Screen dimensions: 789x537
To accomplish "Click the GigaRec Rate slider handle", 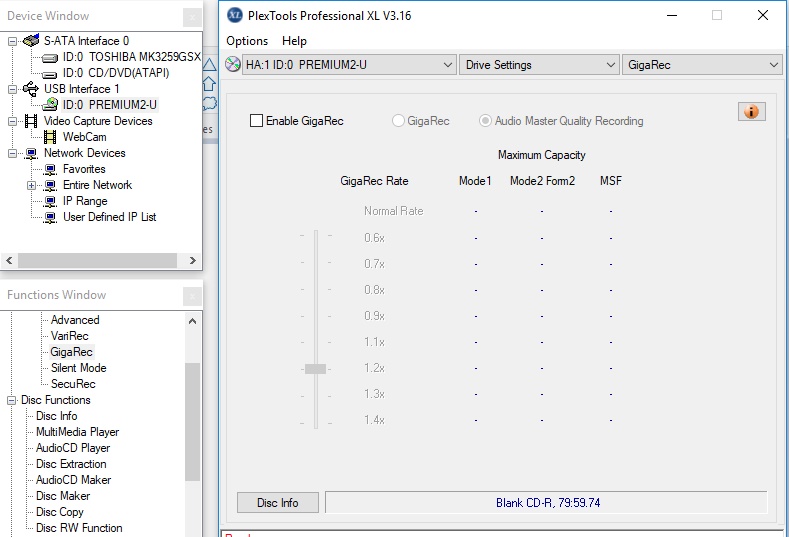I will (315, 369).
